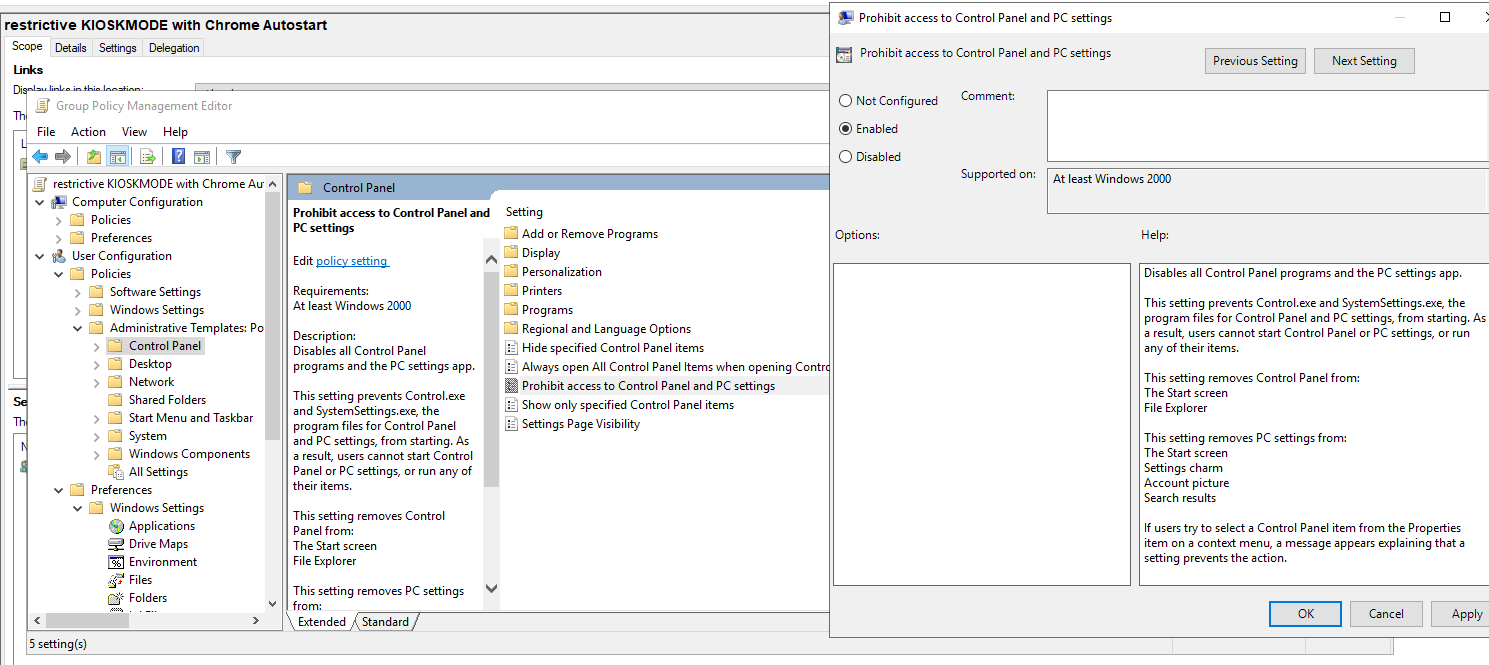Open the File menu in the editor
1489x665 pixels.
click(46, 132)
